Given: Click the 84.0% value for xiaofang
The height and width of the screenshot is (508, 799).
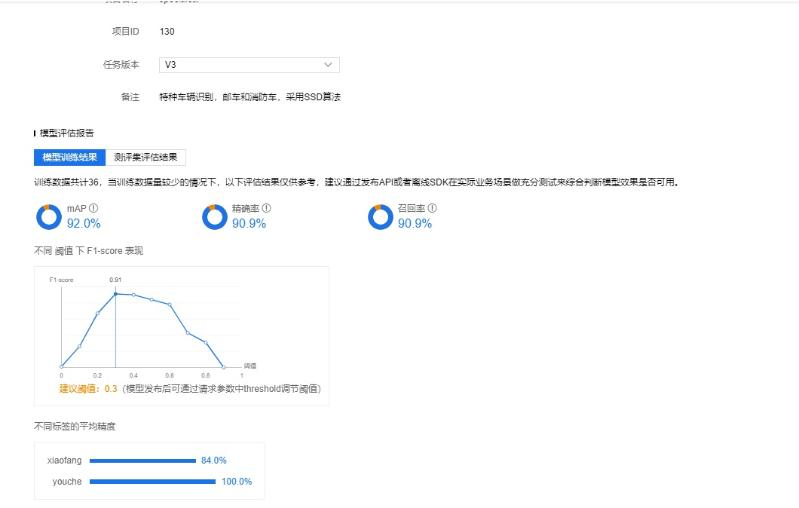Looking at the screenshot, I should click(214, 461).
